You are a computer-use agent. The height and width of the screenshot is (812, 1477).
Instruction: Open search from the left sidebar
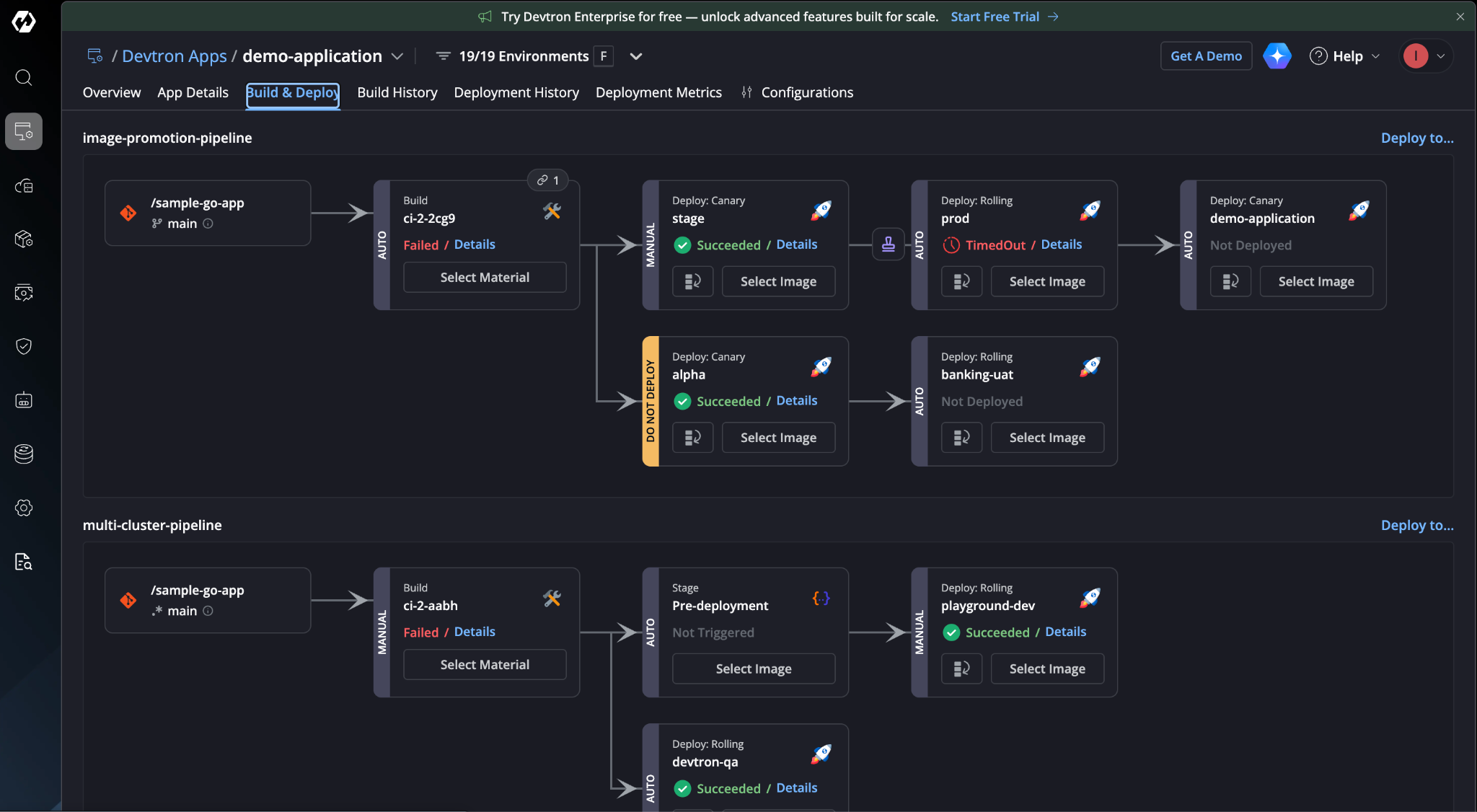click(24, 77)
